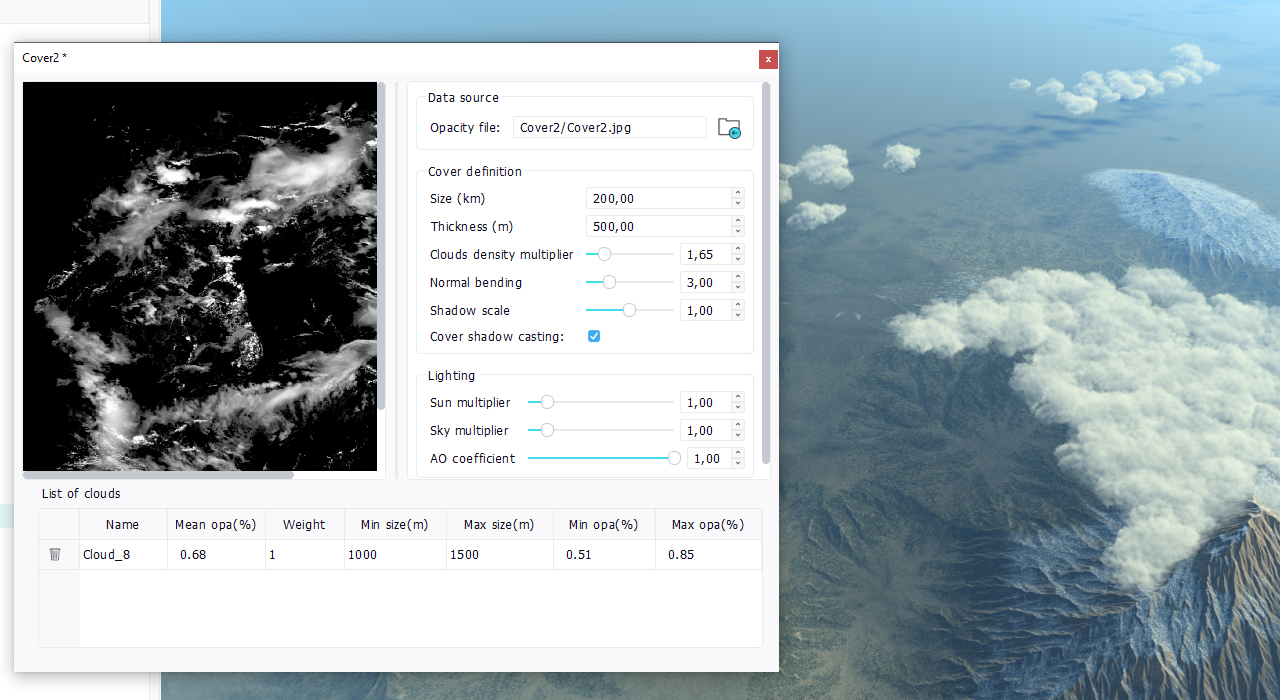This screenshot has width=1280, height=700.
Task: Click the Opacity file path field
Action: click(x=609, y=128)
